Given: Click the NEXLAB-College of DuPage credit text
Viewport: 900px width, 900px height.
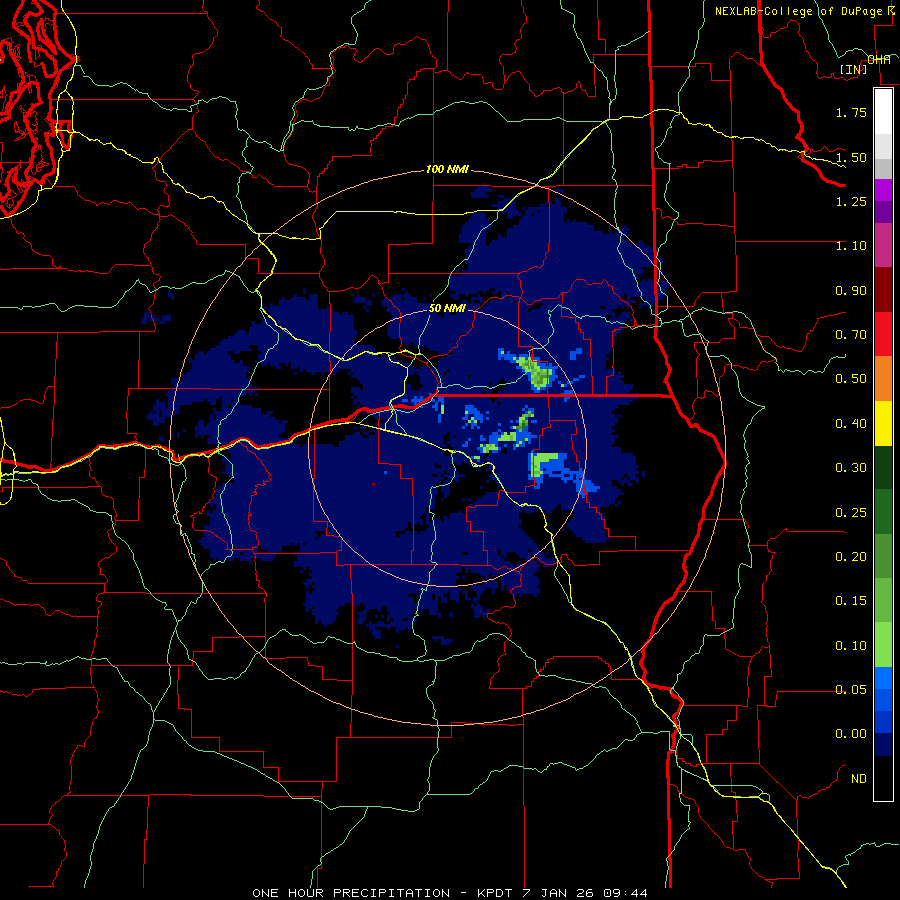Looking at the screenshot, I should (798, 11).
